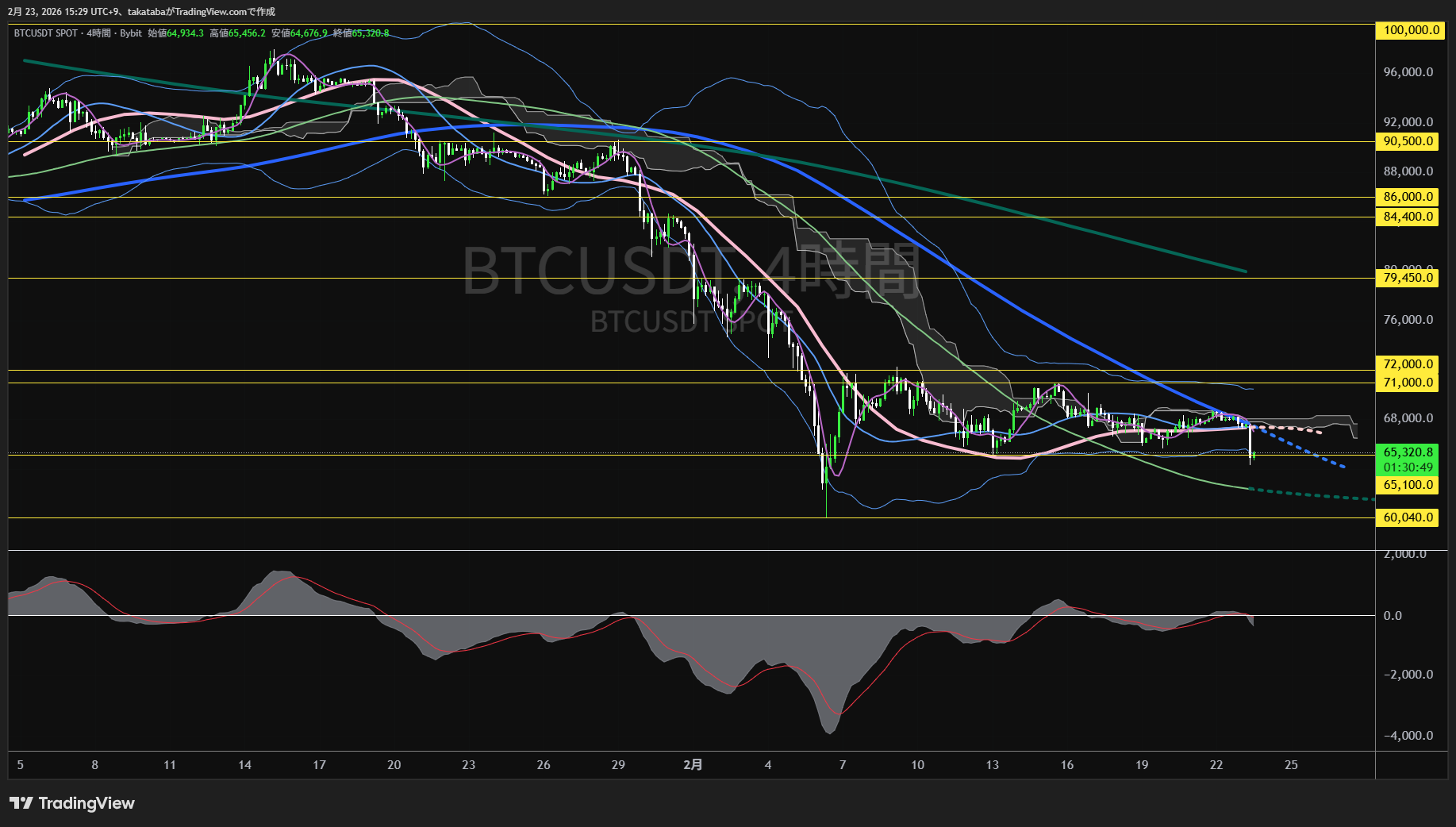Click the −4,000.0 indicator axis label
Viewport: 1456px width, 827px height.
1408,736
